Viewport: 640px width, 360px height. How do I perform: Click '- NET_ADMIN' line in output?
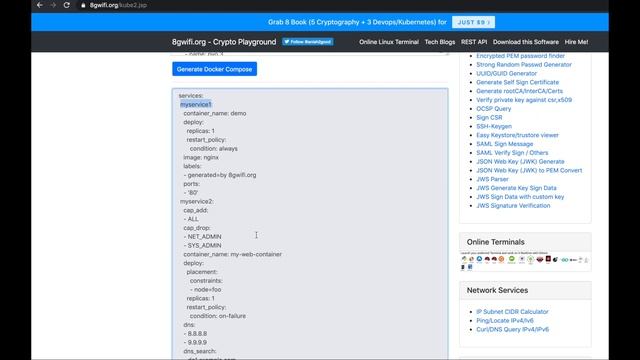tap(202, 237)
